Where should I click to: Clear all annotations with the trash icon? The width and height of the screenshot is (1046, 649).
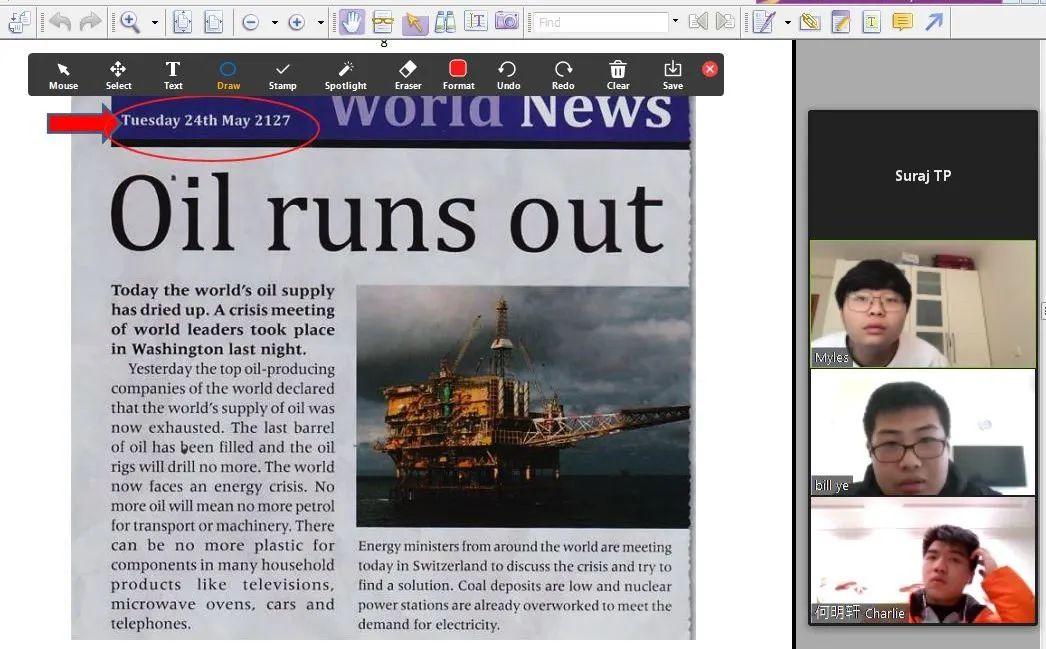click(618, 75)
